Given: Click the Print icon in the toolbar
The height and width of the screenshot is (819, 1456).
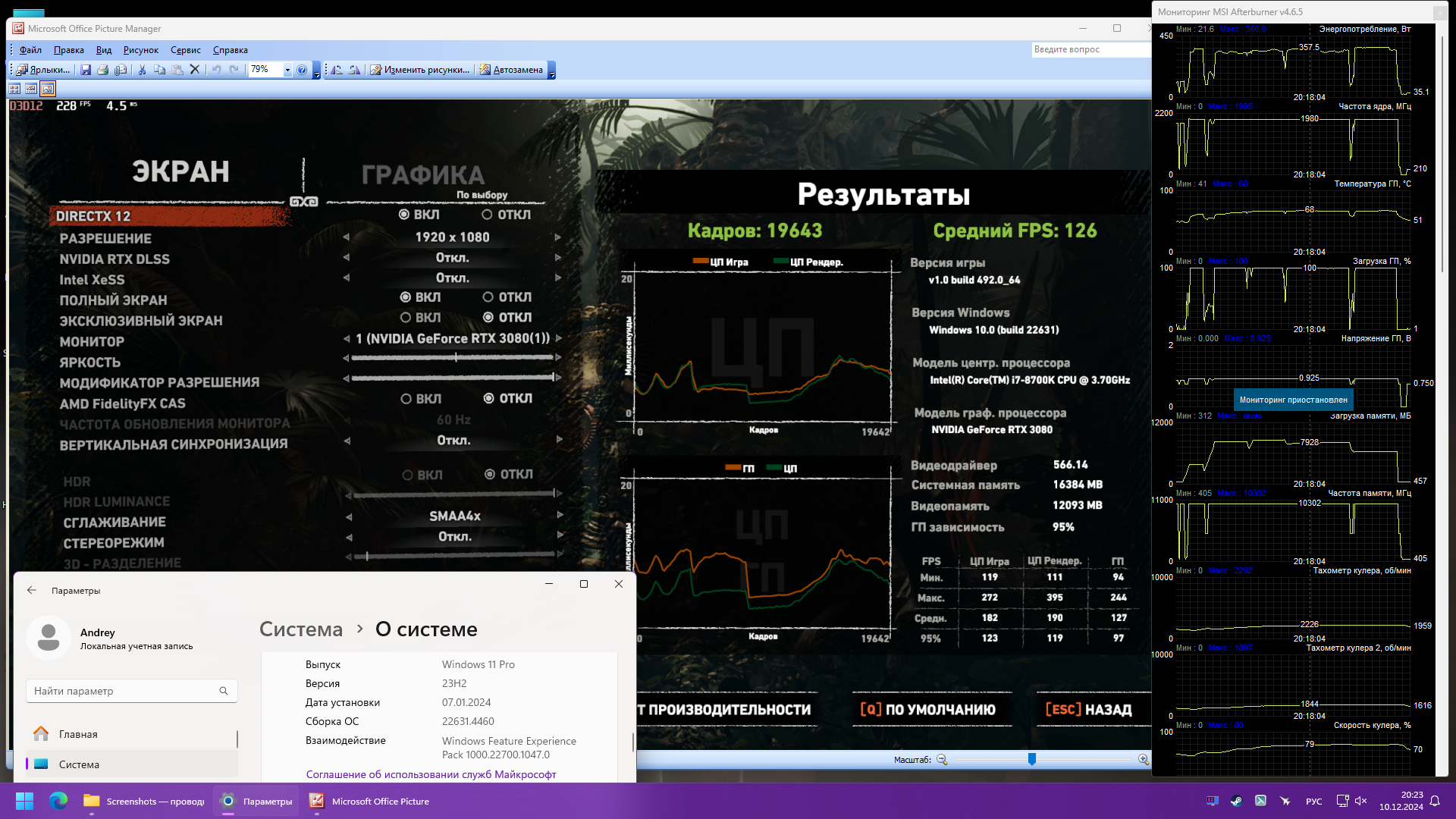Looking at the screenshot, I should pyautogui.click(x=103, y=70).
